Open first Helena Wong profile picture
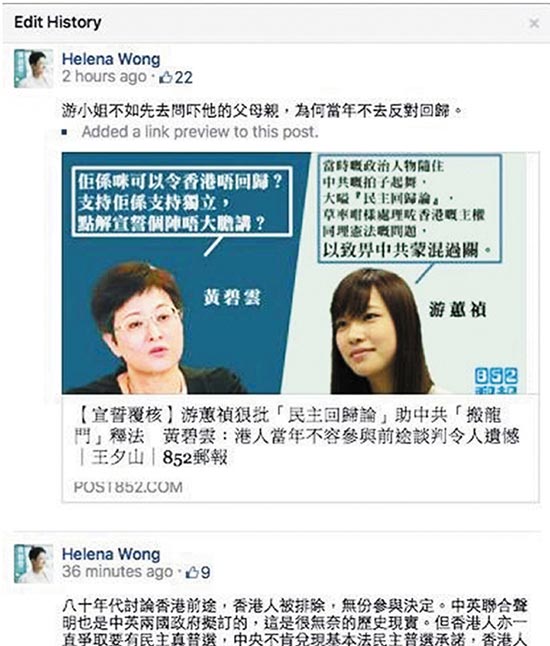The width and height of the screenshot is (550, 646). pos(33,68)
